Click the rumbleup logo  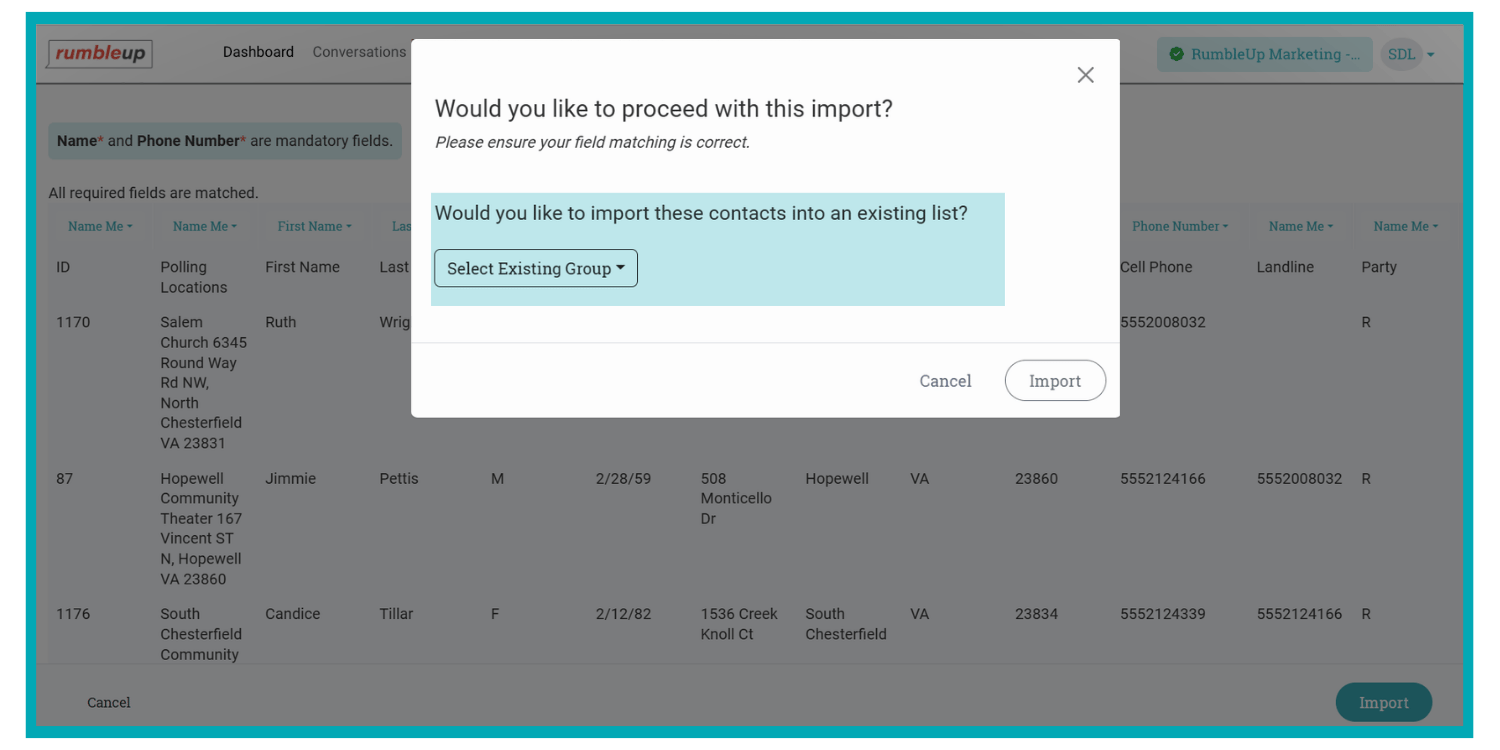tap(99, 54)
